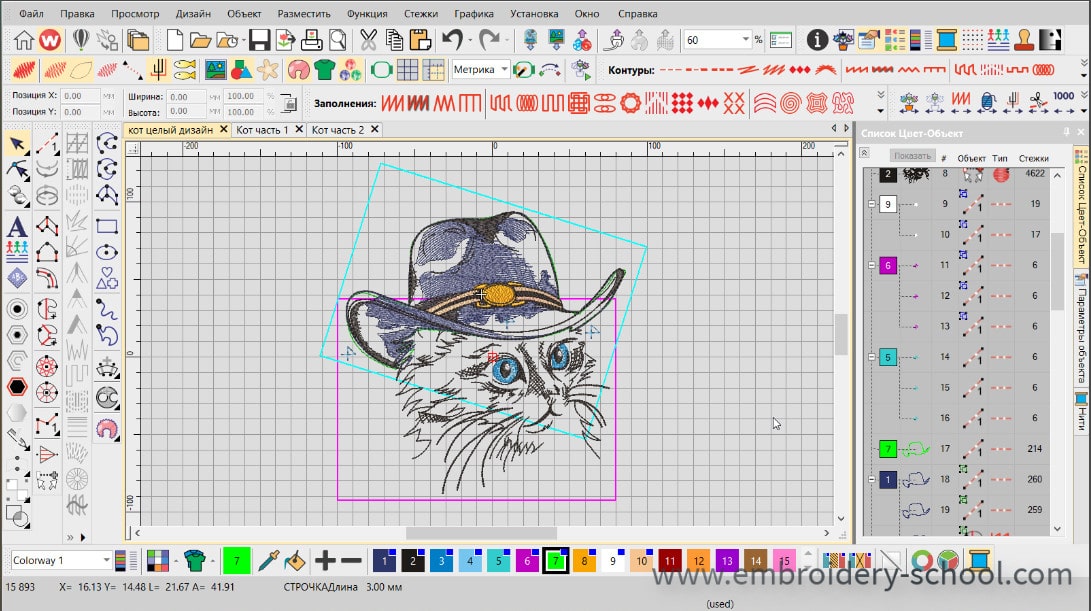Click the color picker eyedropper icon

pyautogui.click(x=269, y=560)
